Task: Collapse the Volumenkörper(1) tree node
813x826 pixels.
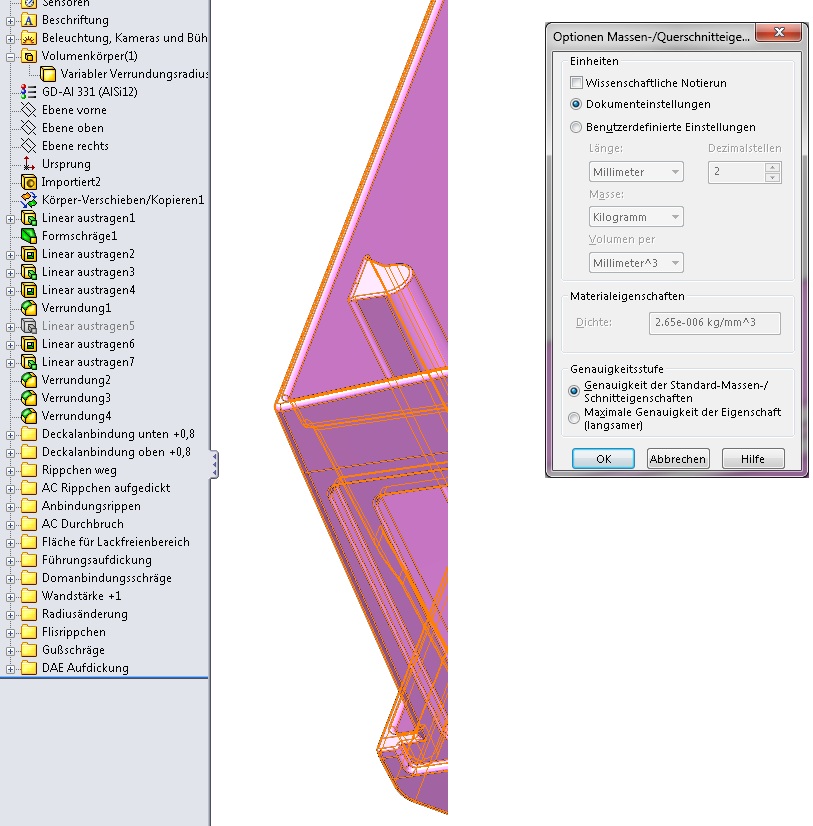Action: (11, 57)
